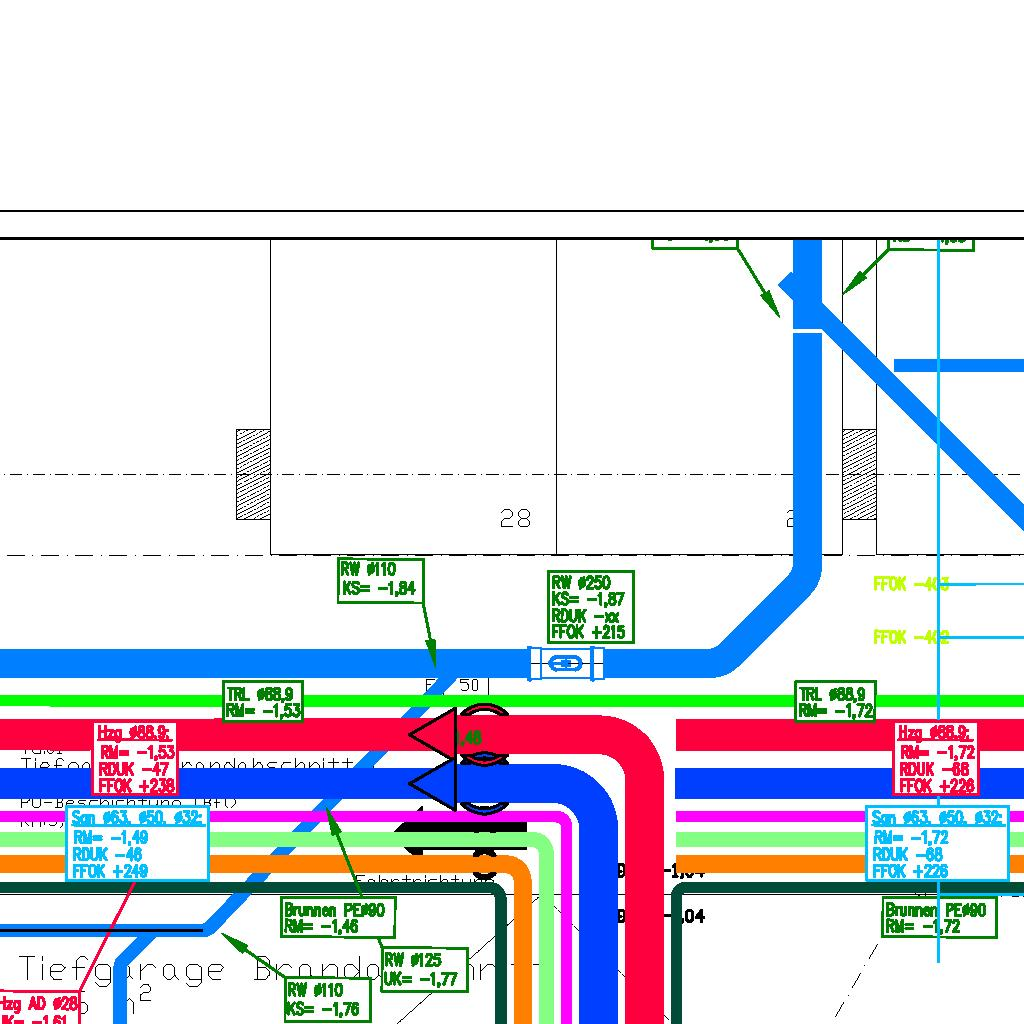Click the San label showing FFOK +226
The height and width of the screenshot is (1024, 1024).
(x=936, y=845)
